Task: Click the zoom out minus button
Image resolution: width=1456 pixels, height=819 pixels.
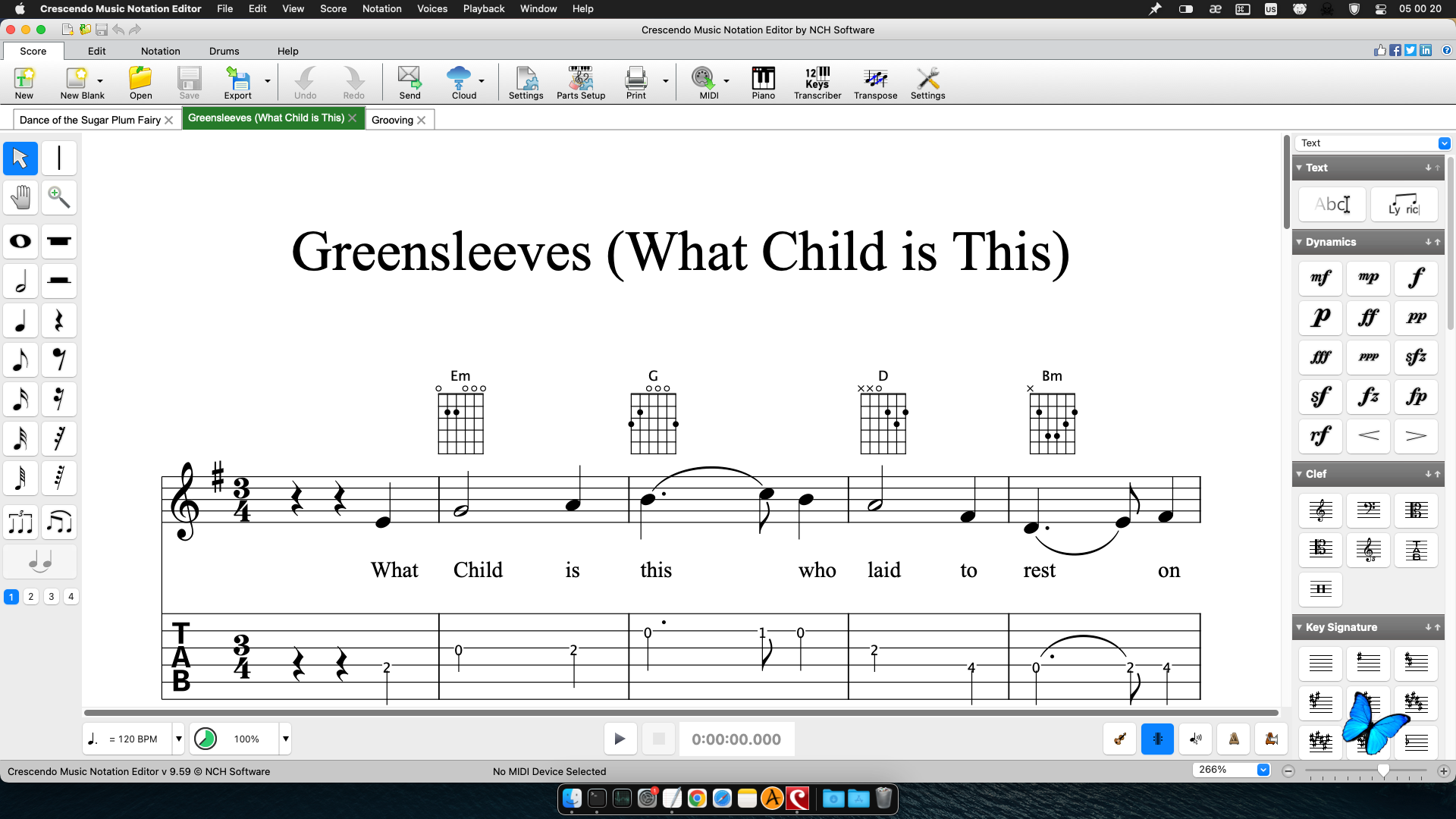Action: 1288,770
